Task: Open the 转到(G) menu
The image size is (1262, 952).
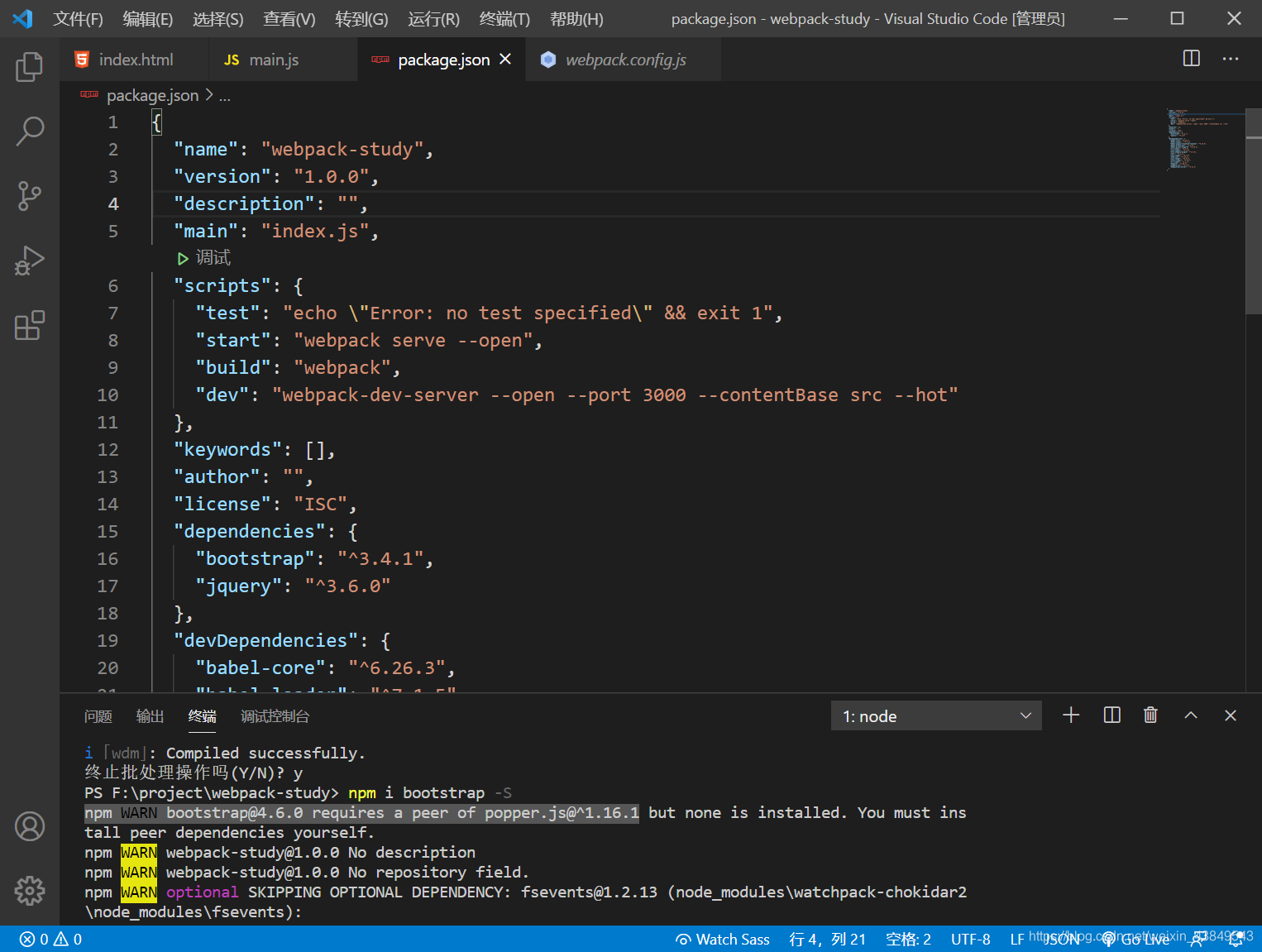Action: [x=361, y=18]
